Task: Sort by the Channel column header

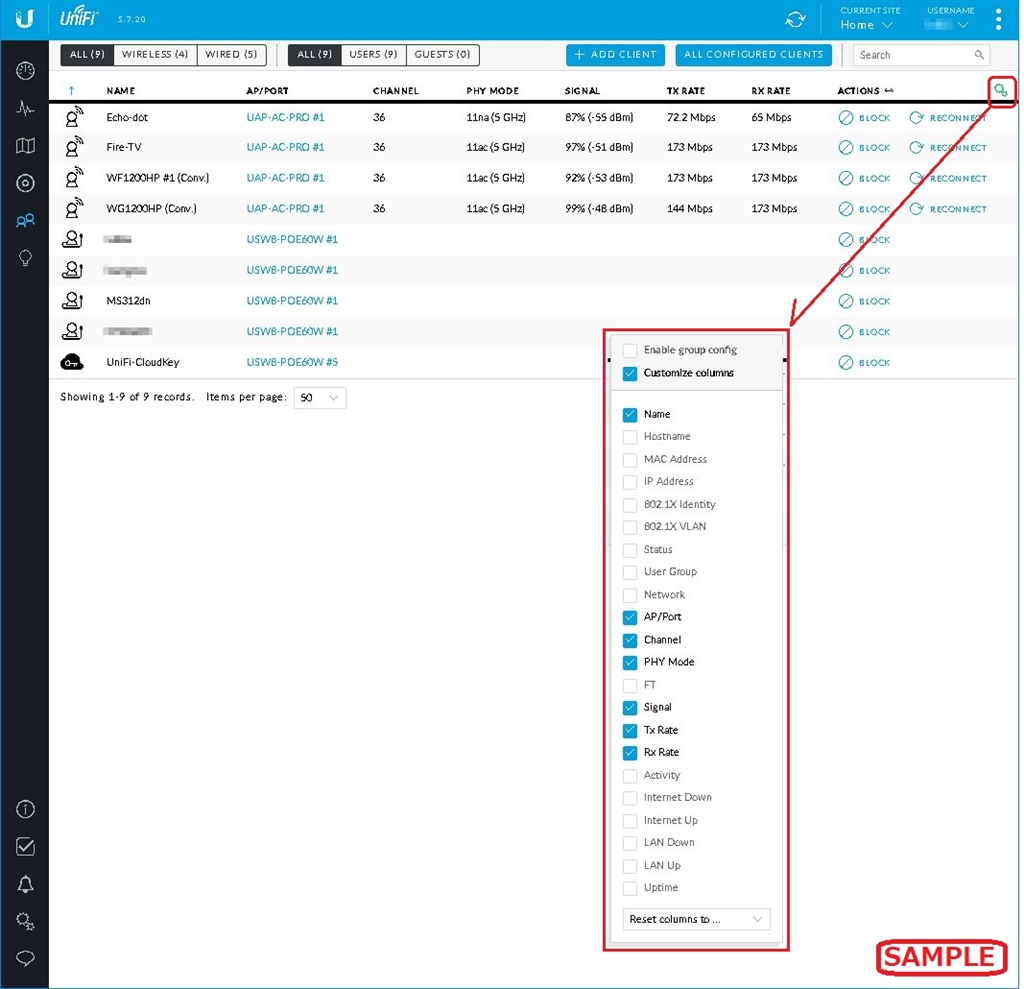Action: coord(396,91)
